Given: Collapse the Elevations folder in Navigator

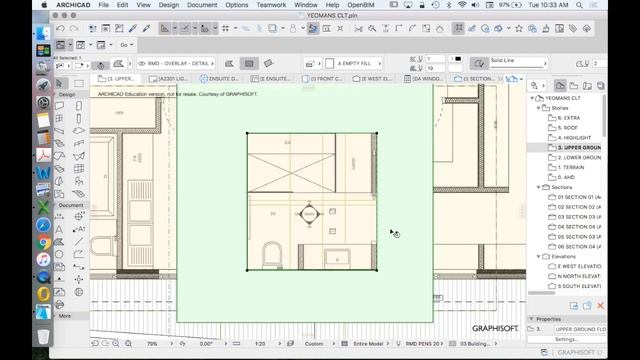Looking at the screenshot, I should click(x=538, y=257).
